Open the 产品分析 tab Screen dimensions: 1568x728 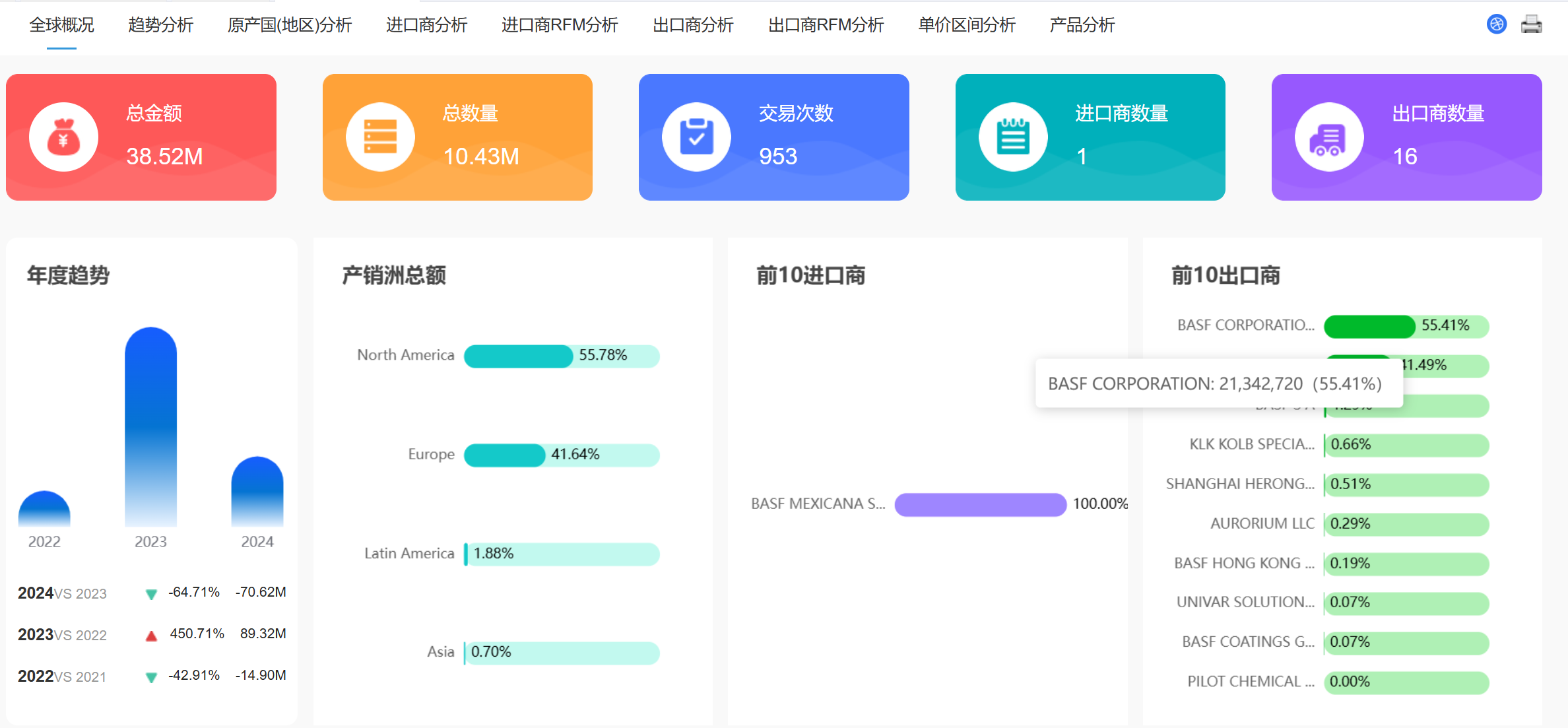[1082, 25]
